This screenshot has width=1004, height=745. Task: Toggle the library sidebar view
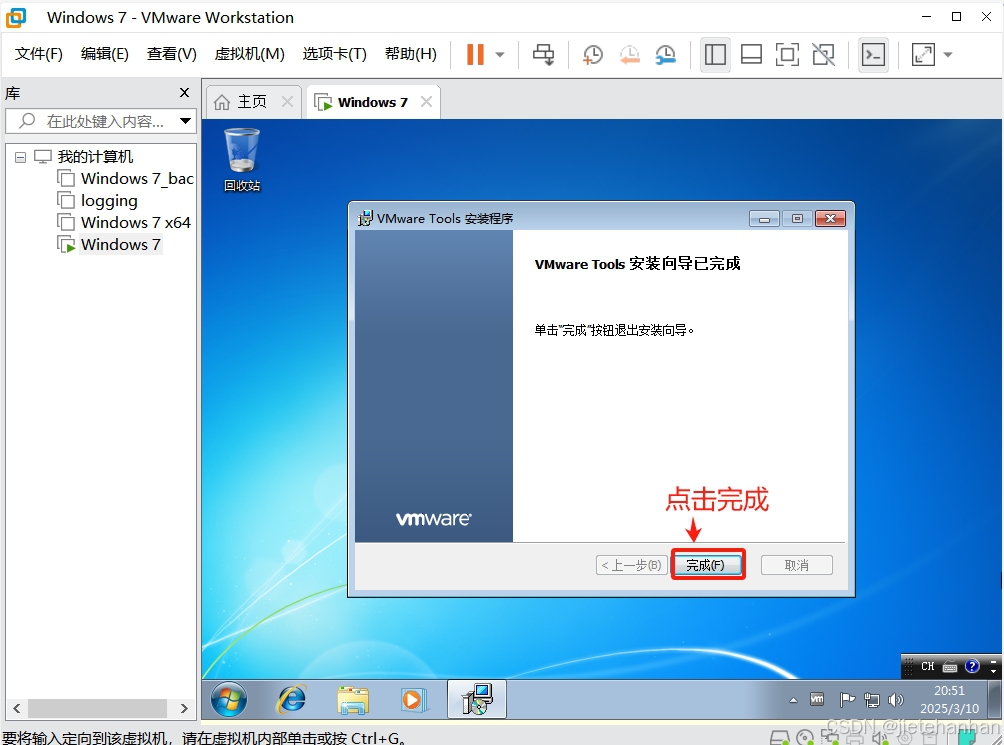[x=715, y=54]
